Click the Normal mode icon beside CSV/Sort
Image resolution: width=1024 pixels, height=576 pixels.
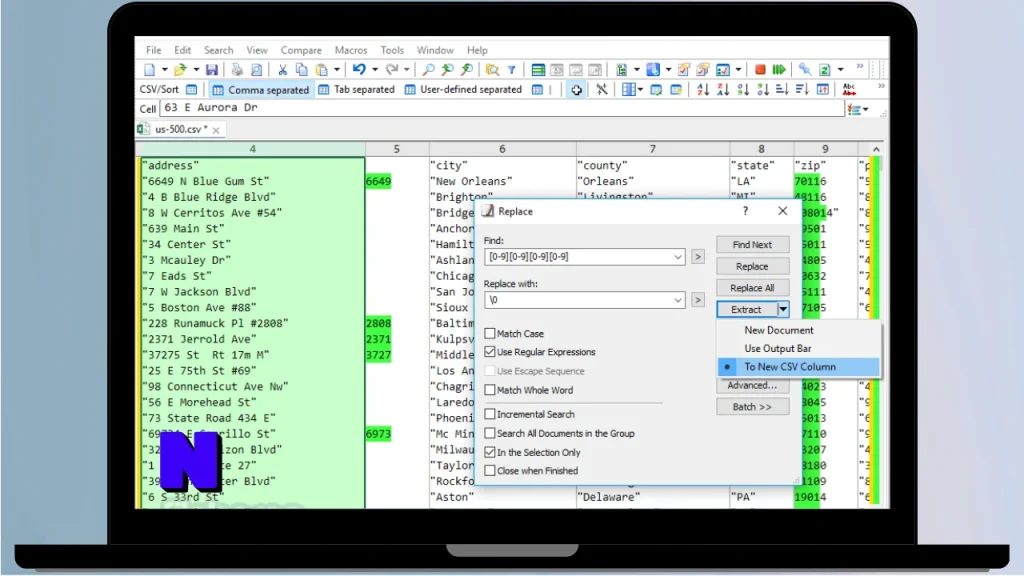click(x=191, y=89)
